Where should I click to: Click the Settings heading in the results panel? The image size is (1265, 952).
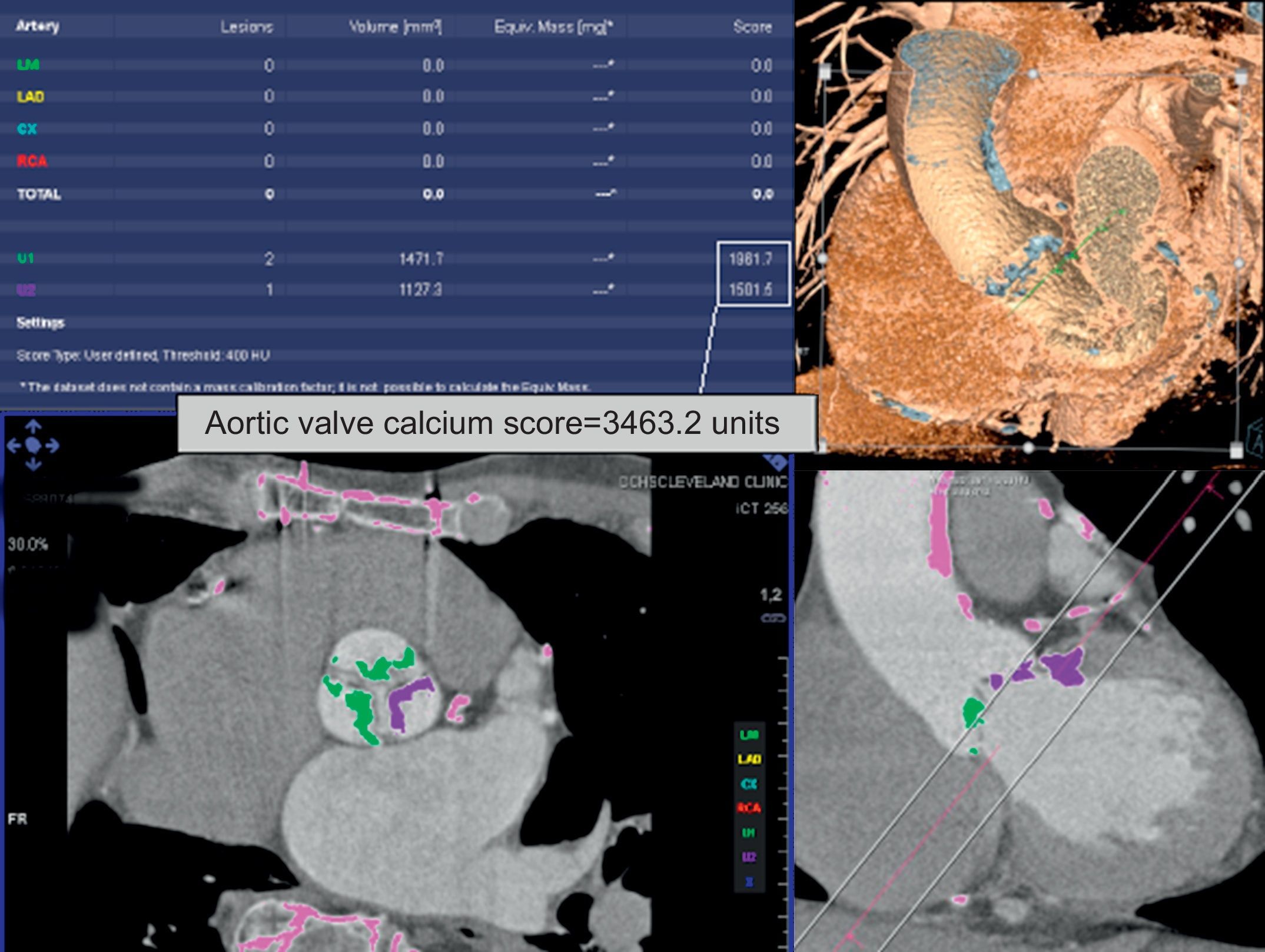click(40, 323)
